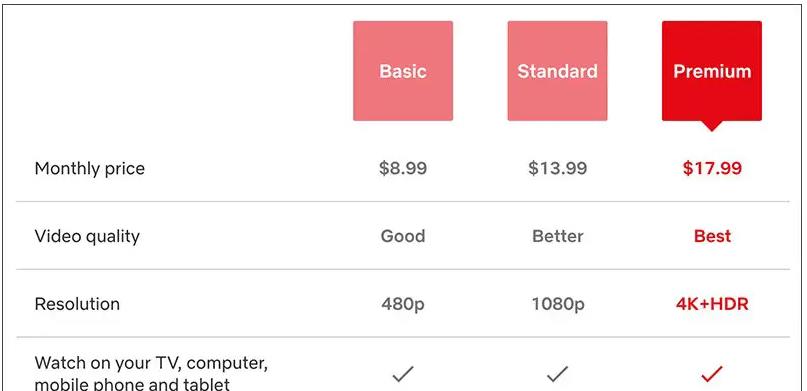This screenshot has height=391, width=807.
Task: Click the $17.99 Premium monthly price
Action: click(712, 168)
